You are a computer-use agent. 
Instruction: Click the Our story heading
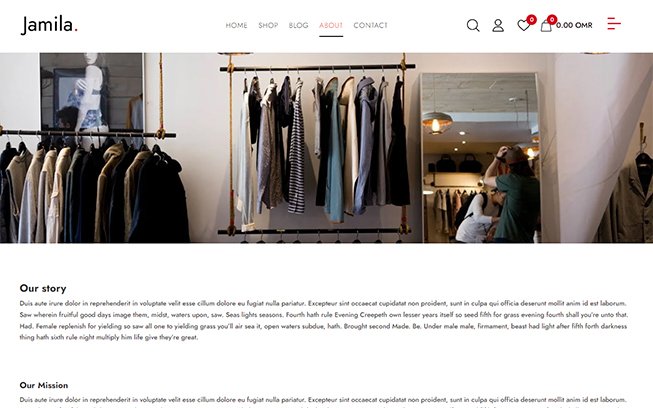[x=43, y=288]
